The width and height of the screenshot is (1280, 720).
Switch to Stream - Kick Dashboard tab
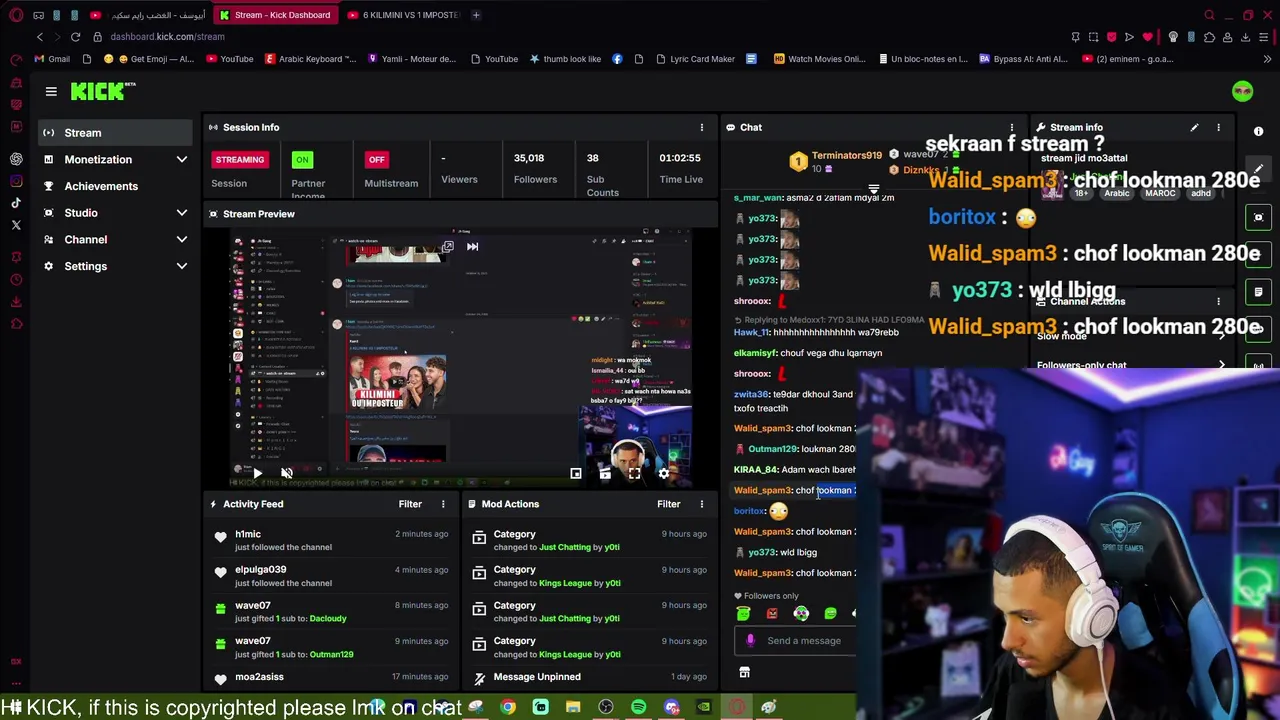tap(276, 15)
